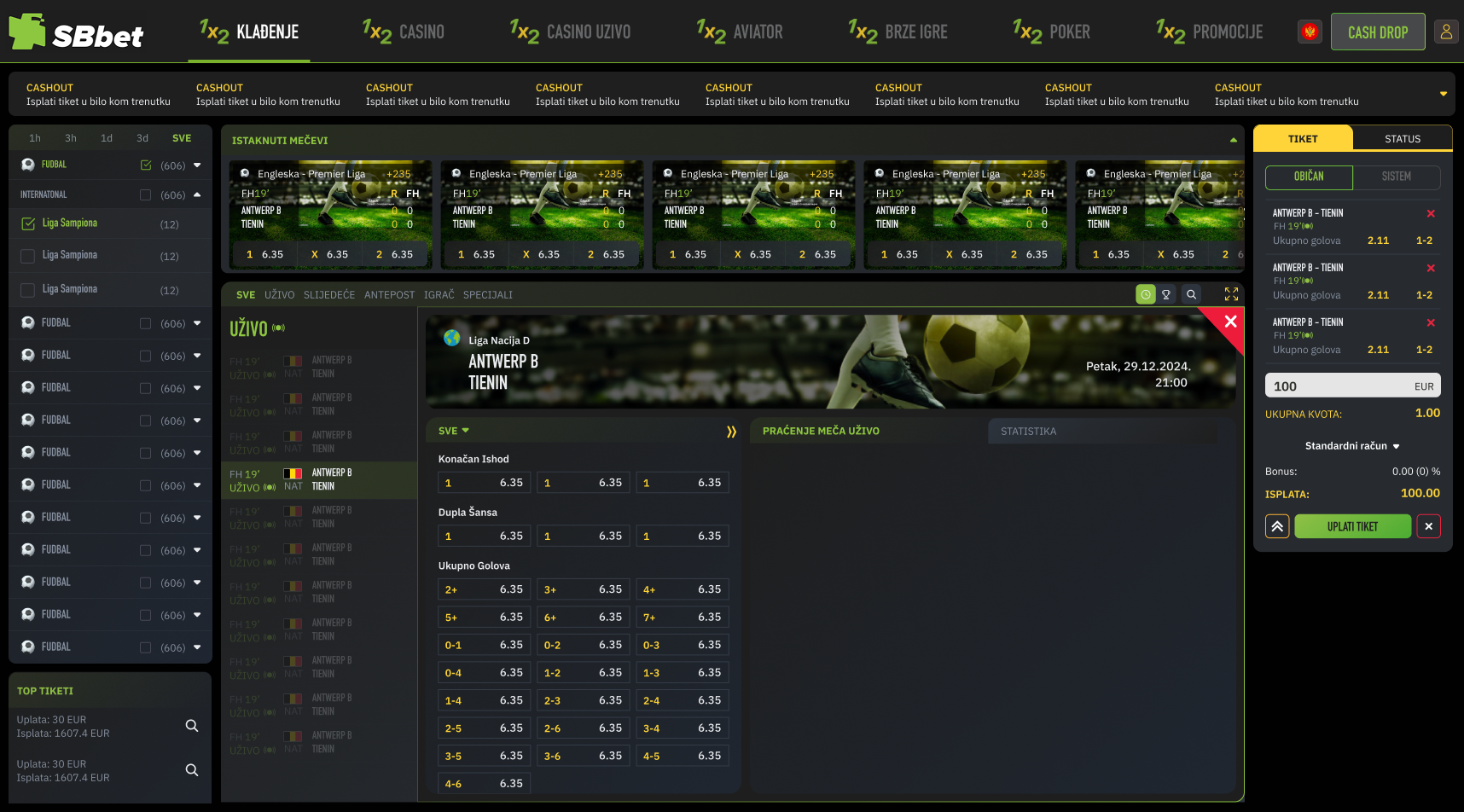Close the Antwerp B match detail panel
Image resolution: width=1464 pixels, height=812 pixels.
pyautogui.click(x=1229, y=322)
